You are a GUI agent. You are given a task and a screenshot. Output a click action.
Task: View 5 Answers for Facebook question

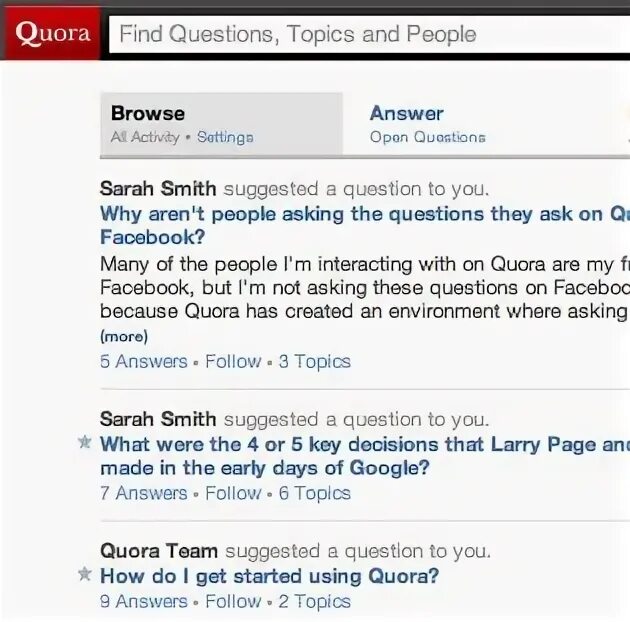143,362
